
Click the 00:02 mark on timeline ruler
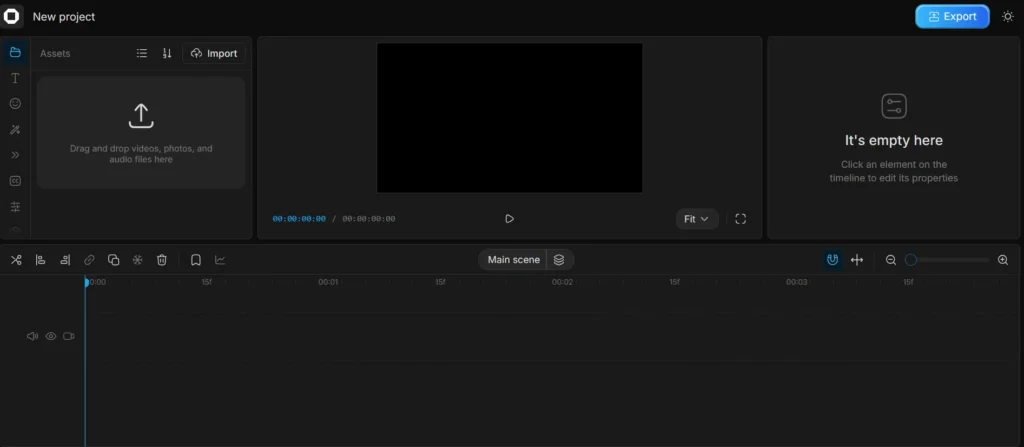[x=562, y=282]
